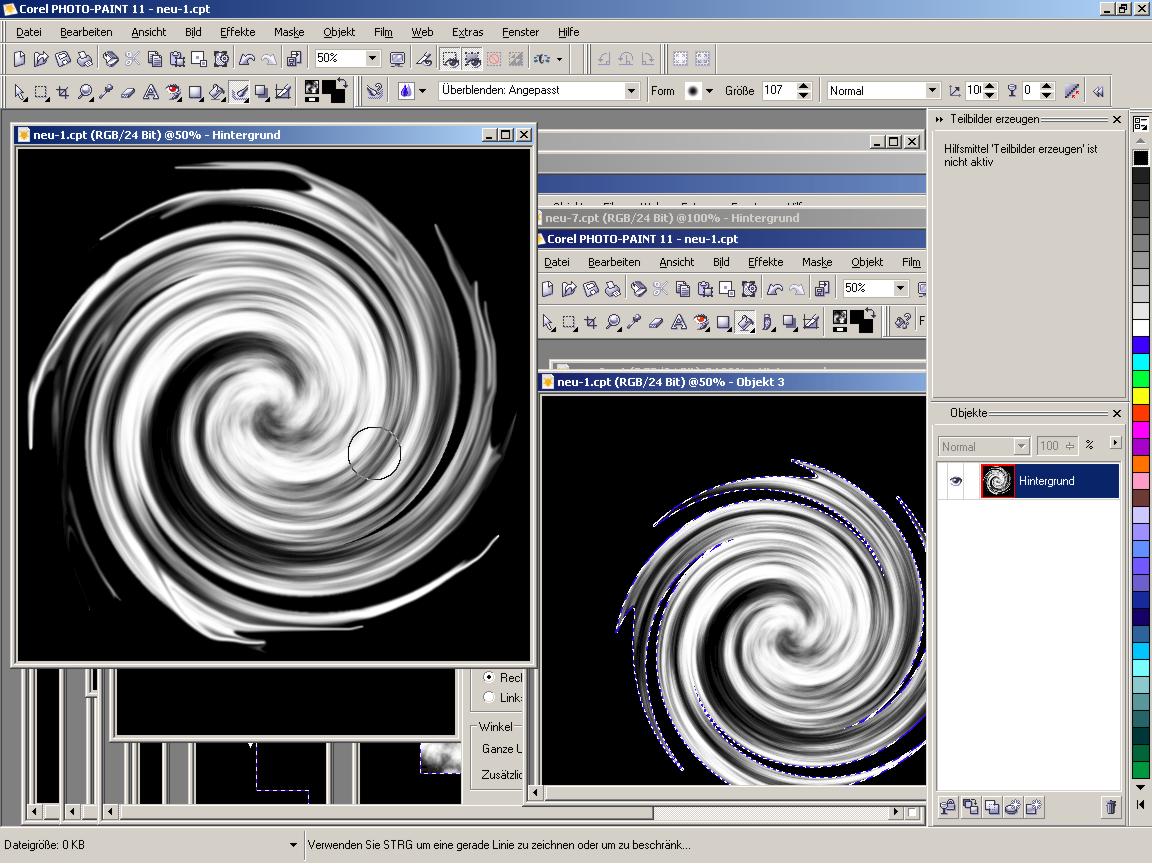Toggle the mask marquee visibility button
Image resolution: width=1152 pixels, height=864 pixels.
(450, 59)
